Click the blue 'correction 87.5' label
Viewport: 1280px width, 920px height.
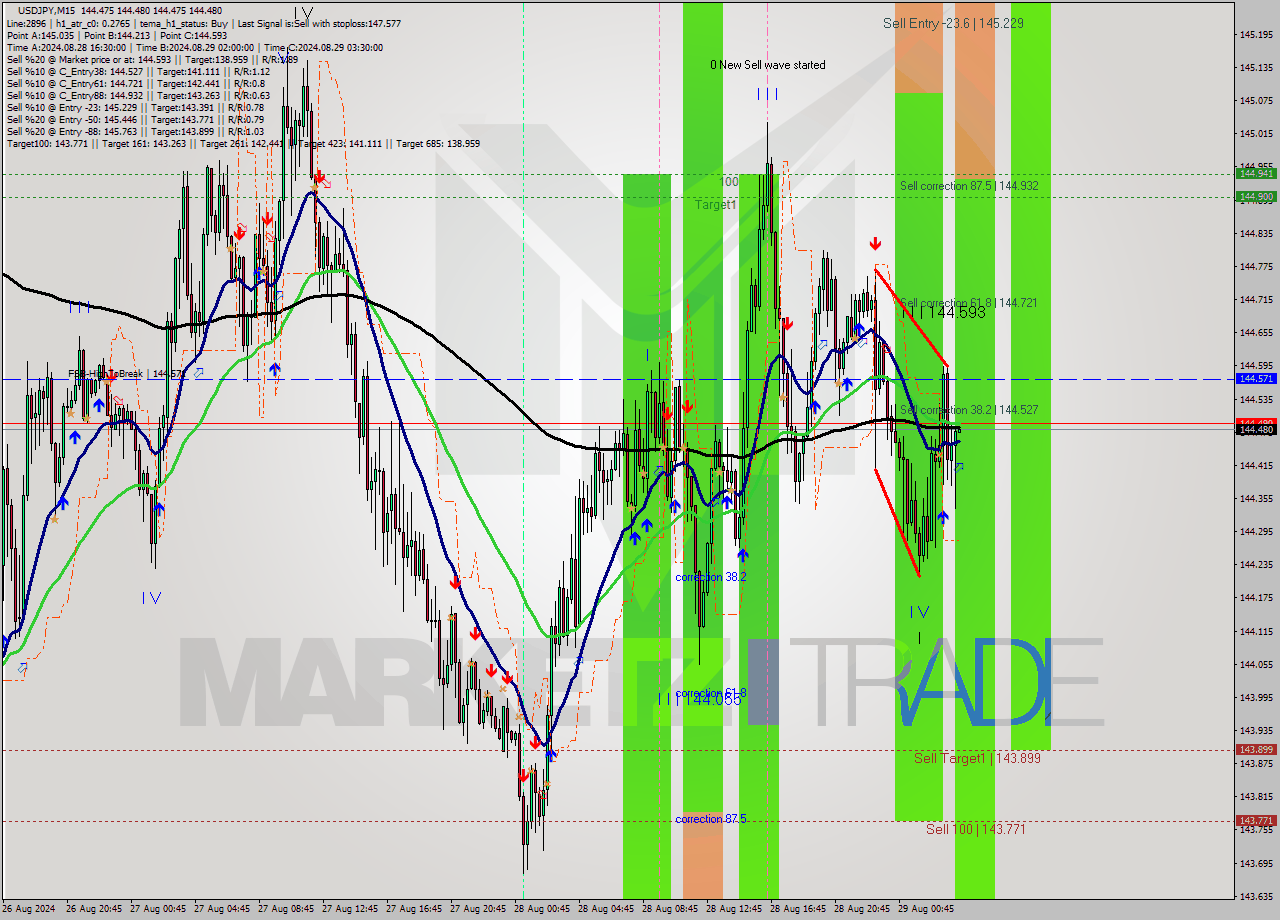711,819
